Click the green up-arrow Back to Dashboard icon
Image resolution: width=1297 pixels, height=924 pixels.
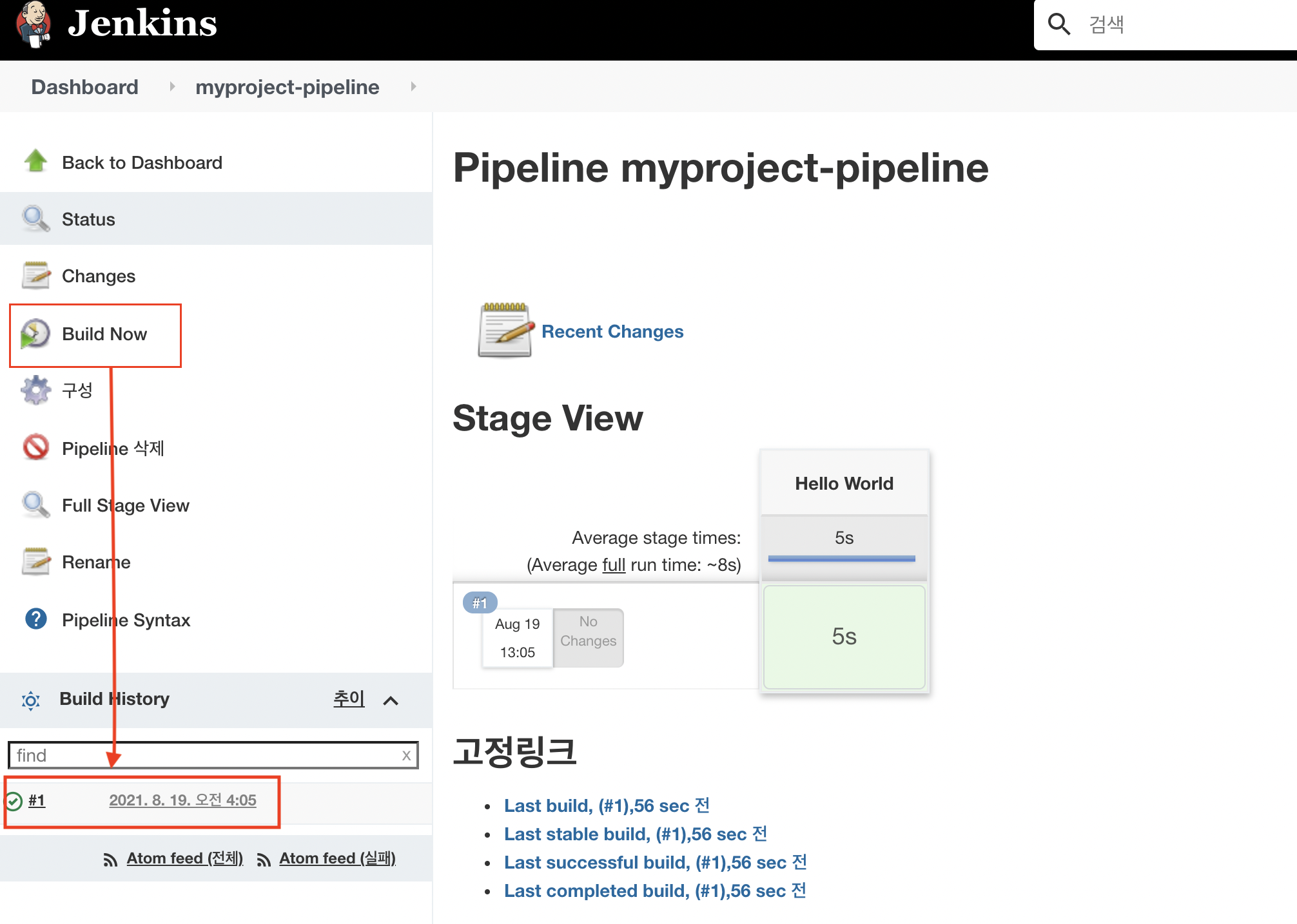(x=36, y=161)
